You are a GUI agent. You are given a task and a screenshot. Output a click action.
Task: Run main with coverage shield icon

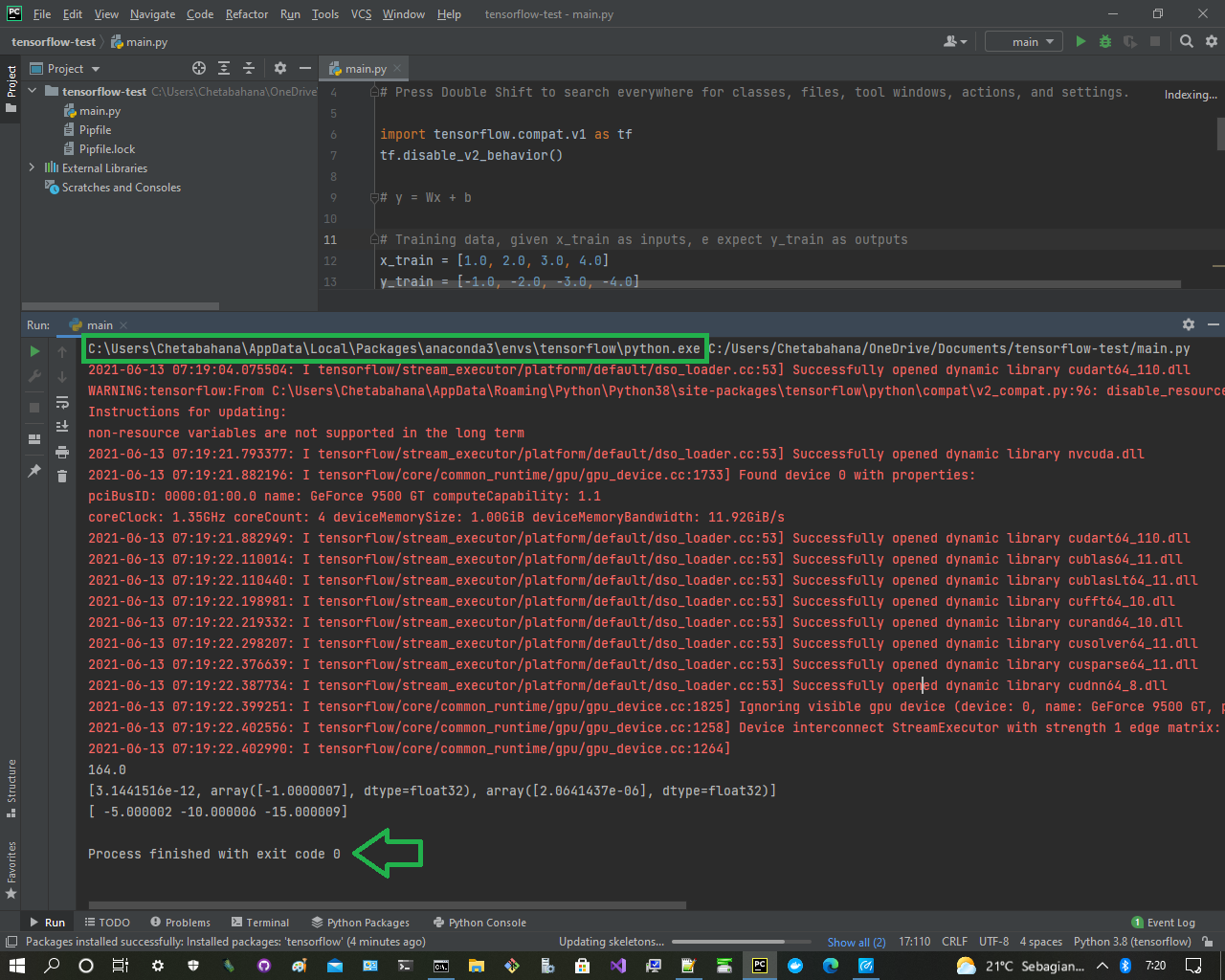click(x=1130, y=41)
